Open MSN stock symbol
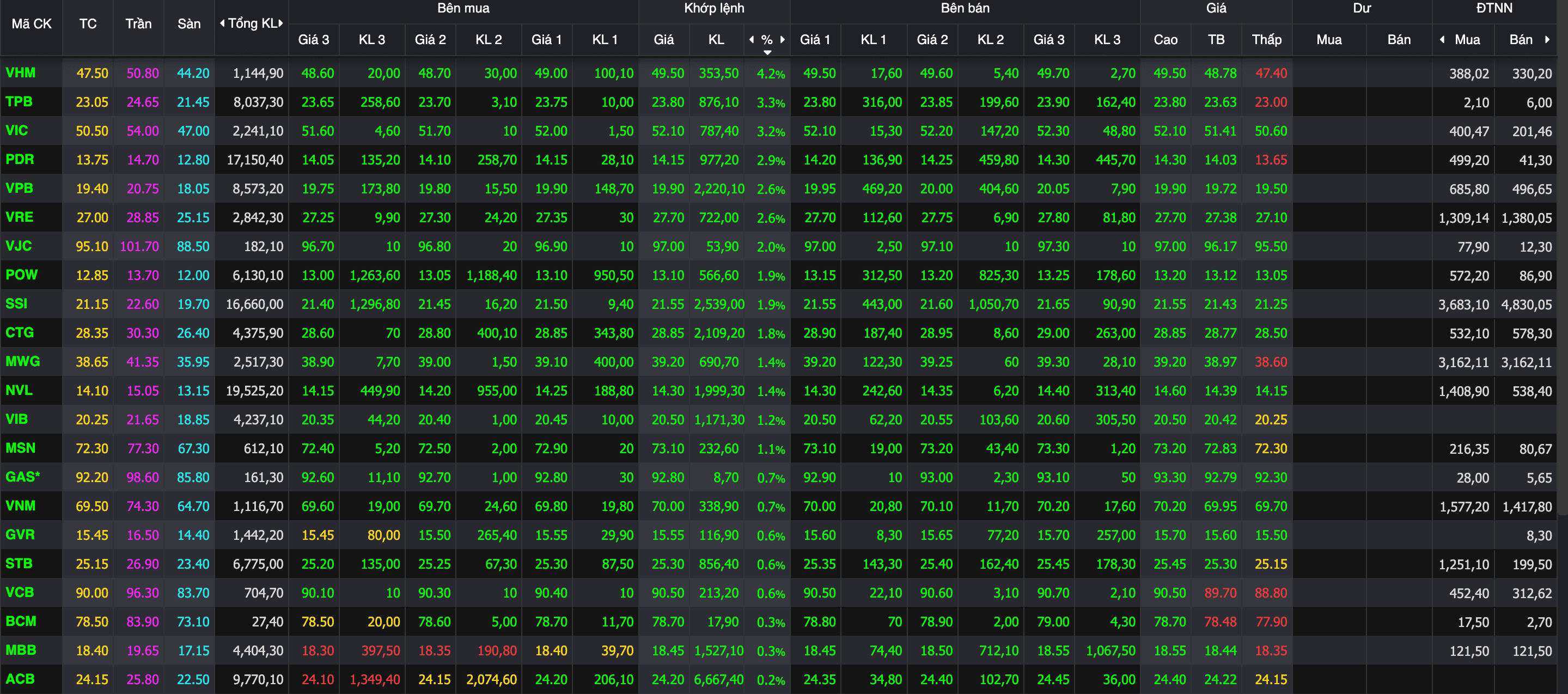The height and width of the screenshot is (694, 1568). tap(20, 448)
